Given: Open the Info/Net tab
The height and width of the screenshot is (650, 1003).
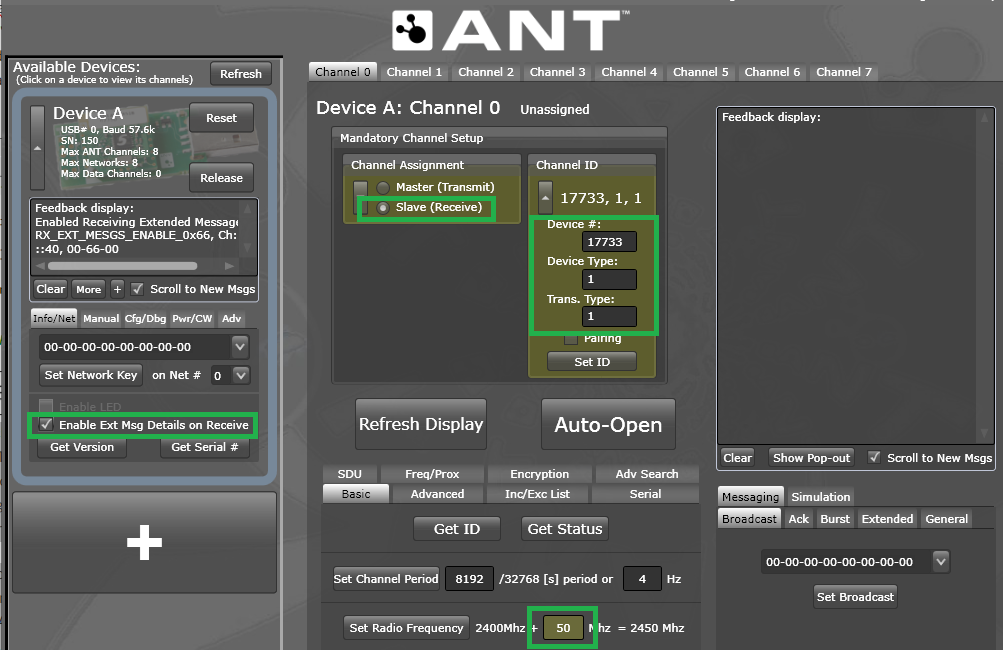Looking at the screenshot, I should [x=54, y=319].
